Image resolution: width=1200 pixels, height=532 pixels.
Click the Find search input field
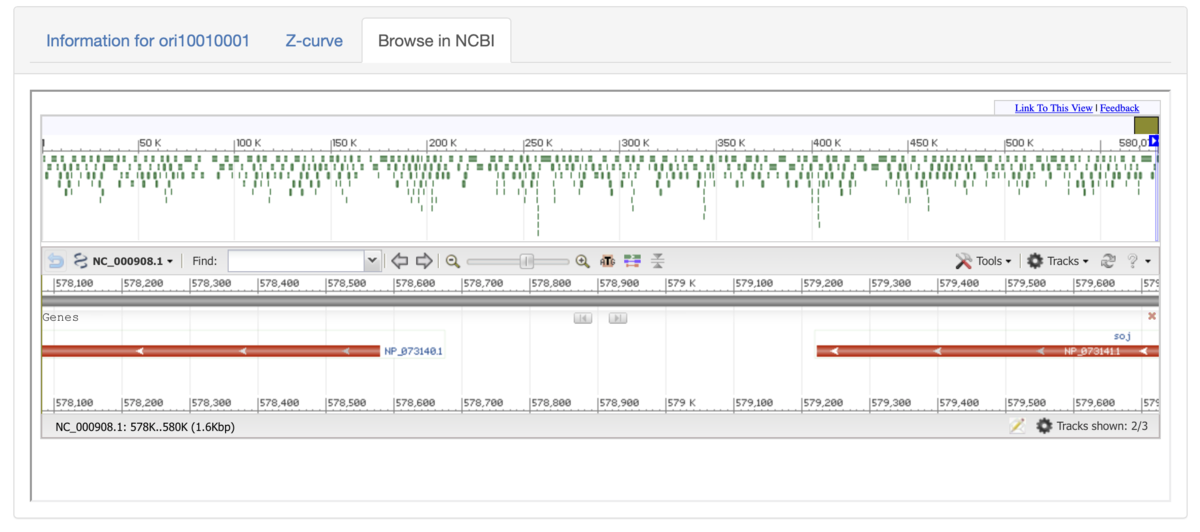[296, 261]
